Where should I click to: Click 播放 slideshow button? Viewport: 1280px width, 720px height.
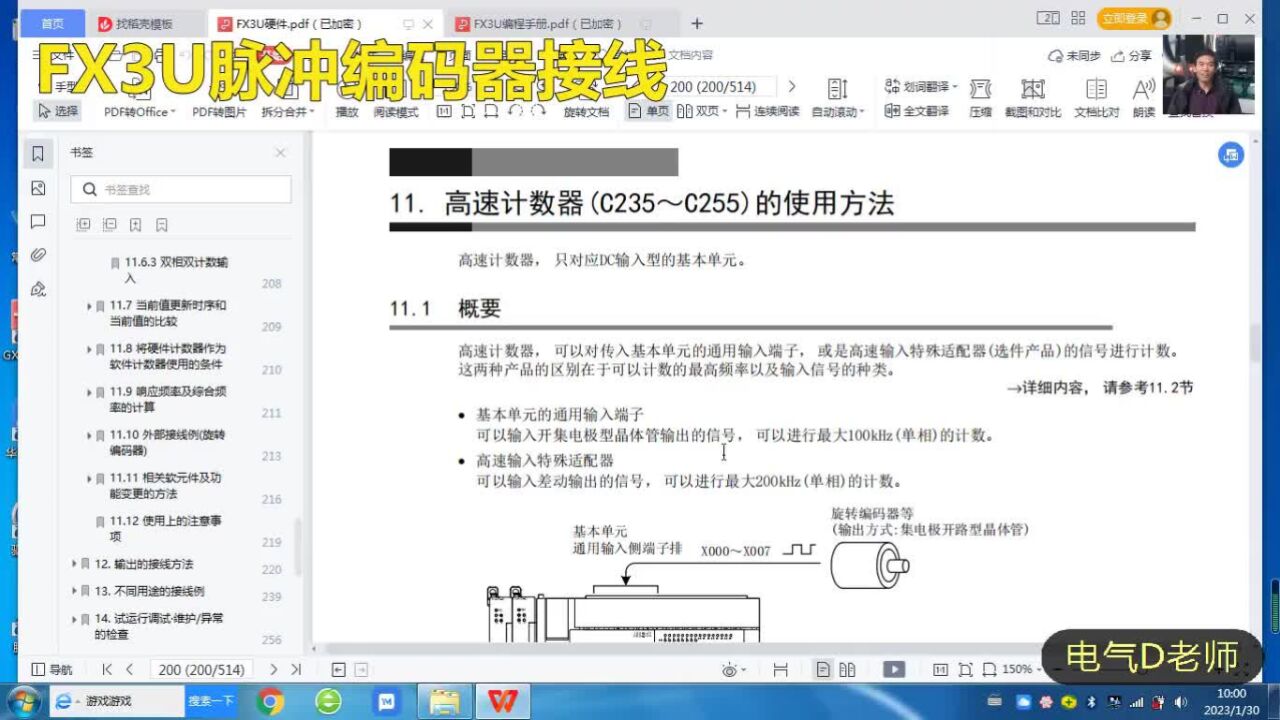347,112
